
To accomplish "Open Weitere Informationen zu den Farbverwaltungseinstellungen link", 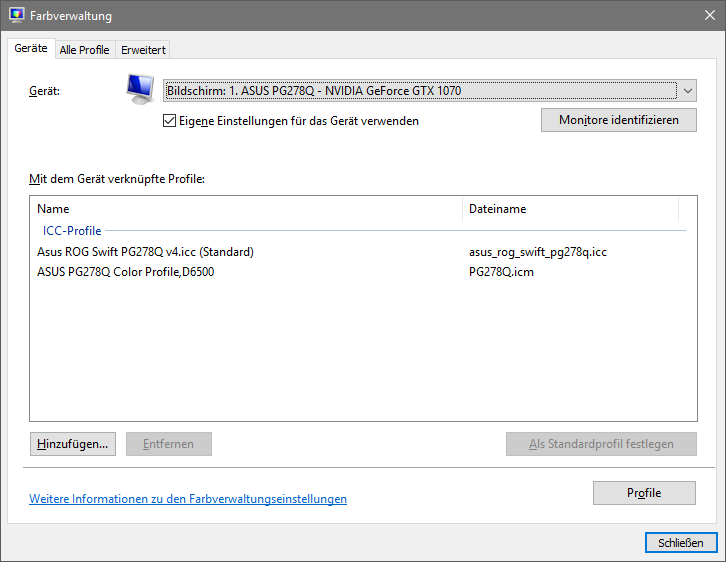I will click(188, 499).
